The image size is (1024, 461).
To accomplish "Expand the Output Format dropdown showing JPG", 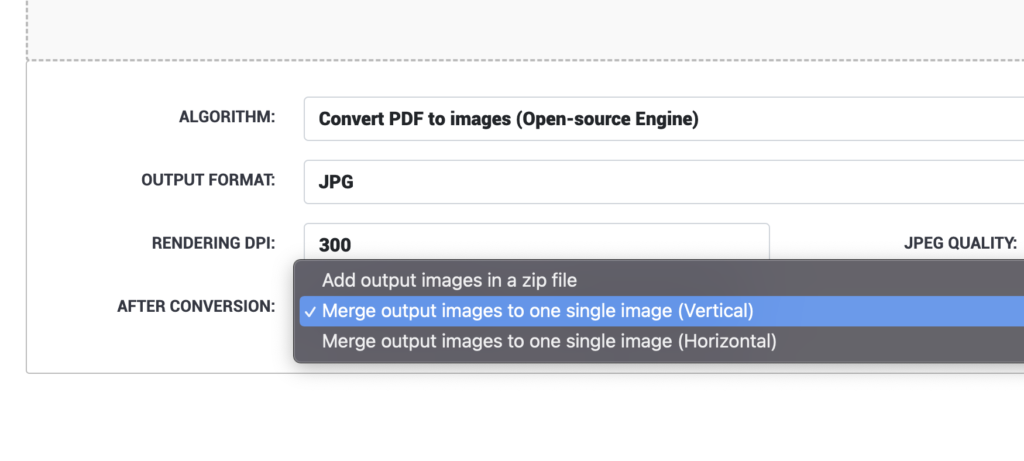I will (664, 182).
